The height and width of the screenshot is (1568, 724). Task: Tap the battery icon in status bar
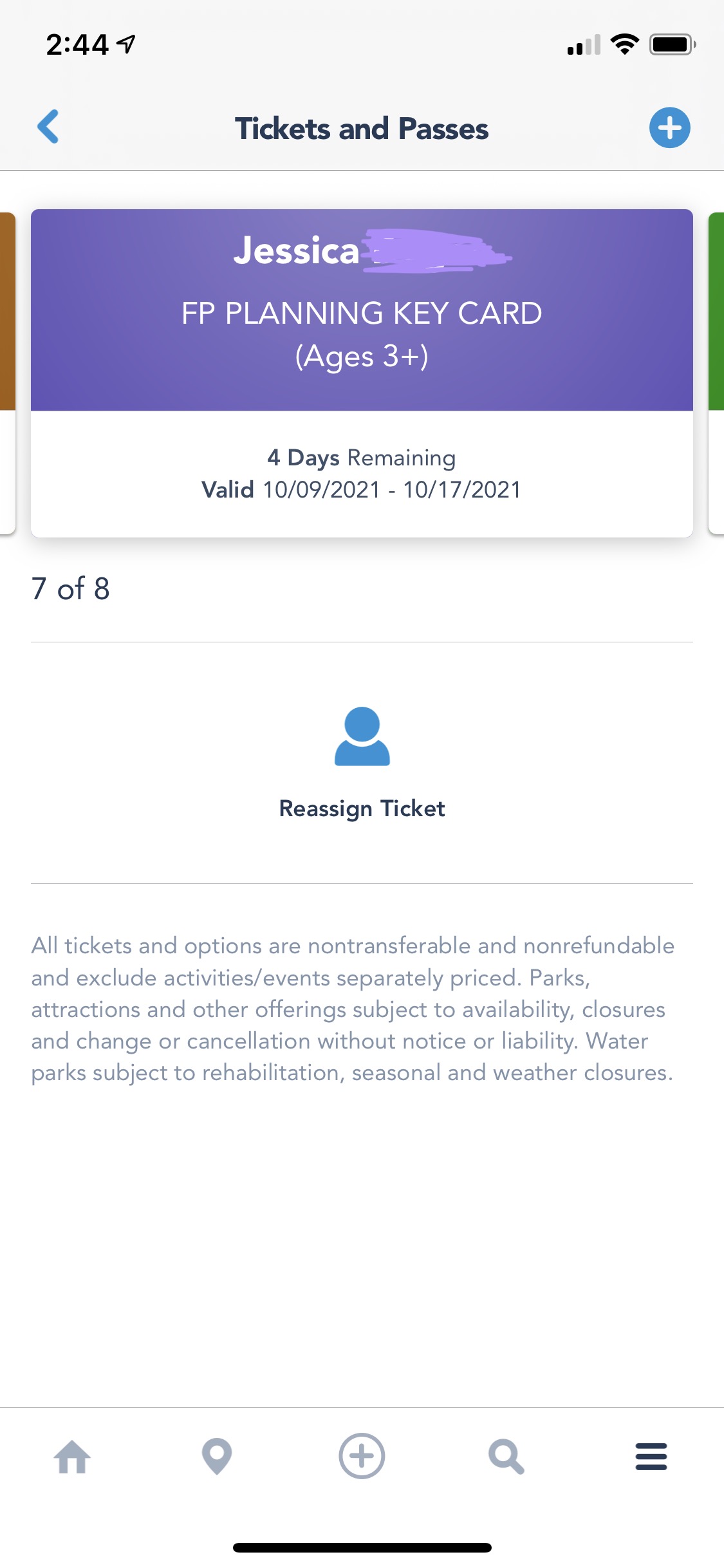click(x=672, y=44)
